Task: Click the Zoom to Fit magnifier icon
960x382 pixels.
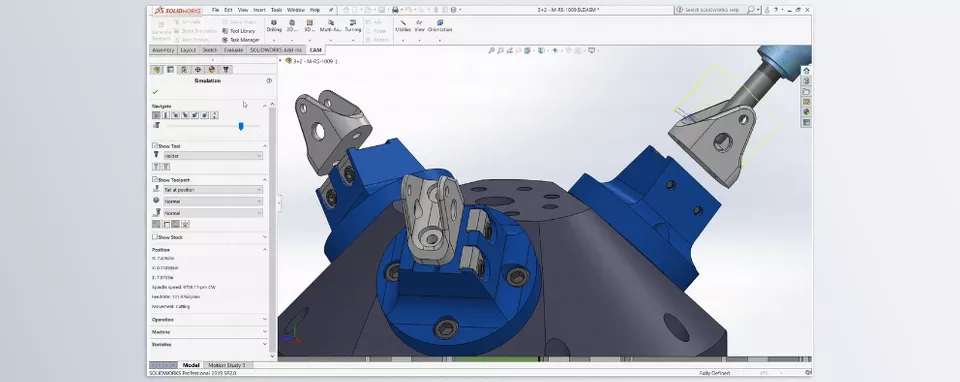Action: [491, 51]
